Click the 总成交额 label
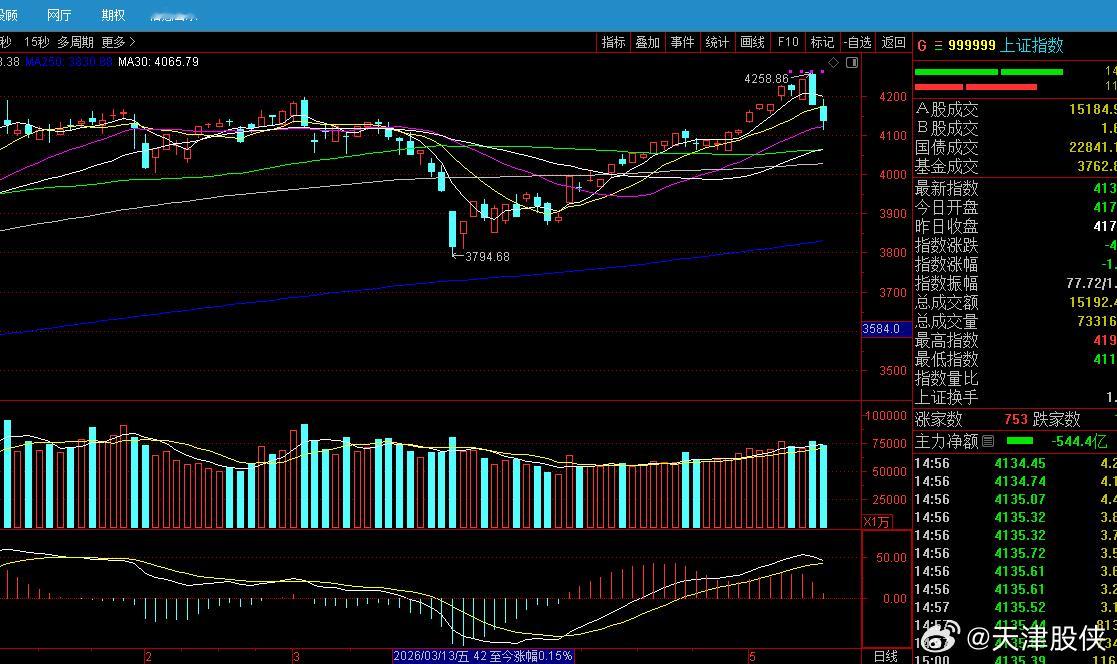This screenshot has width=1117, height=664. pos(947,303)
